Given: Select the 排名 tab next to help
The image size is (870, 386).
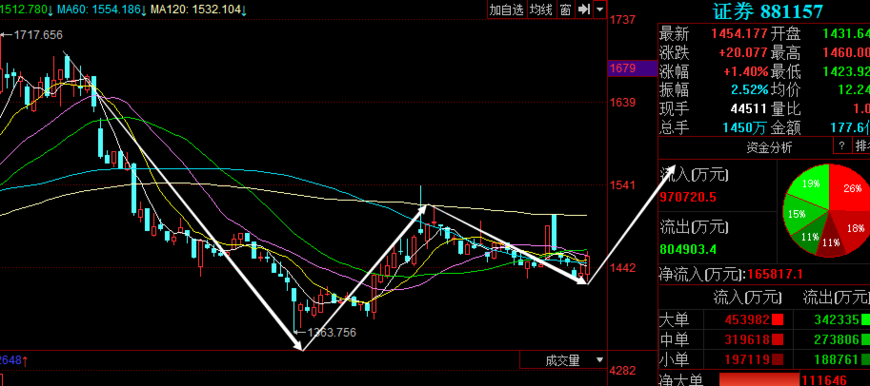Looking at the screenshot, I should tap(862, 146).
